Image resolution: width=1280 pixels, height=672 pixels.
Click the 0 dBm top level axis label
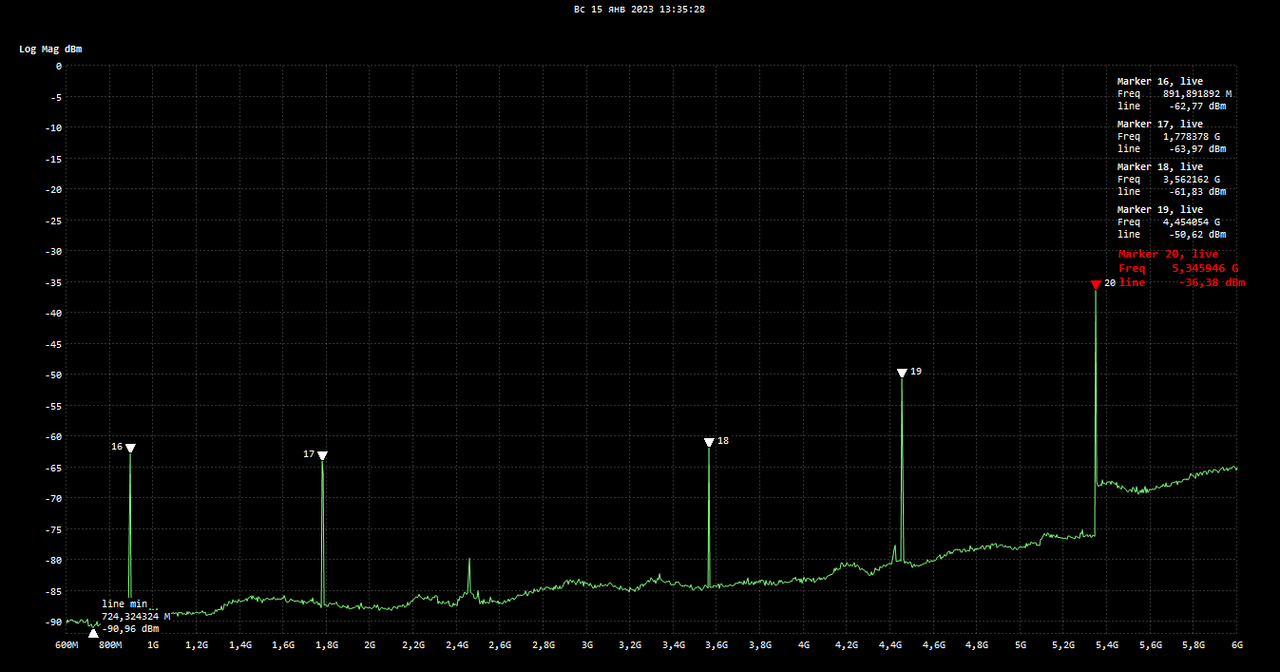point(59,66)
